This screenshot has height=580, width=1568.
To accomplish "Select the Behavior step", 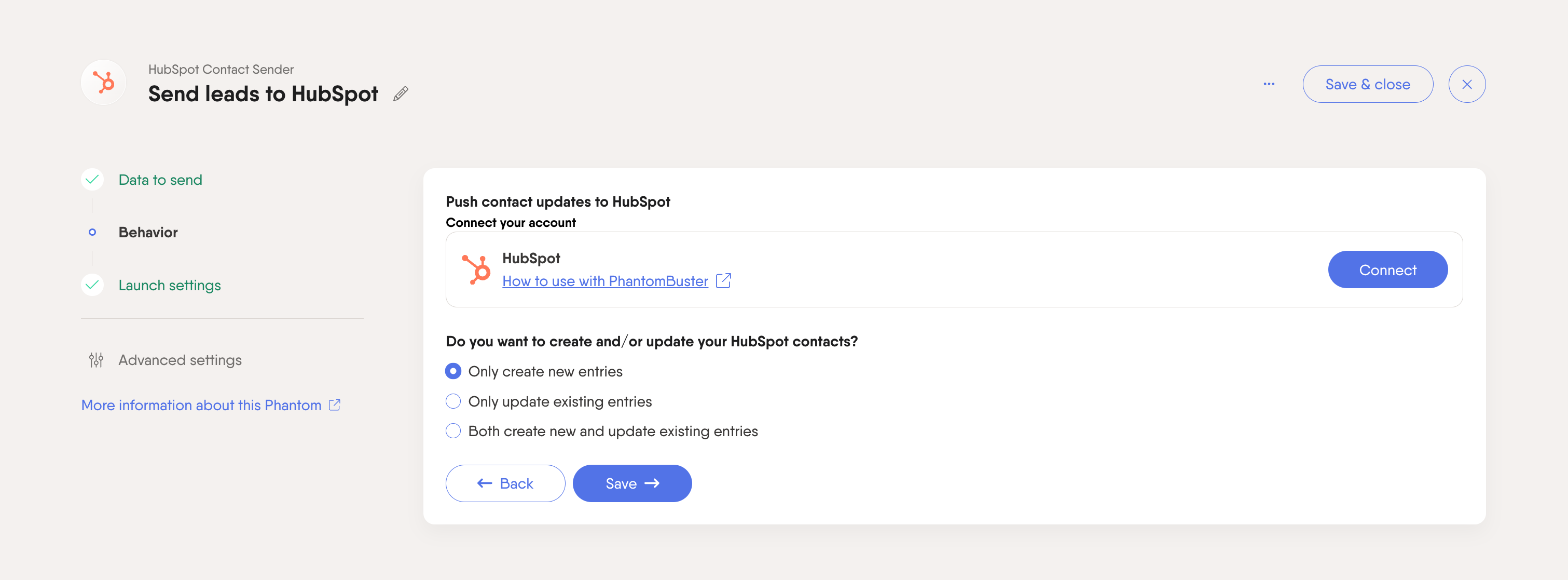I will [x=148, y=232].
